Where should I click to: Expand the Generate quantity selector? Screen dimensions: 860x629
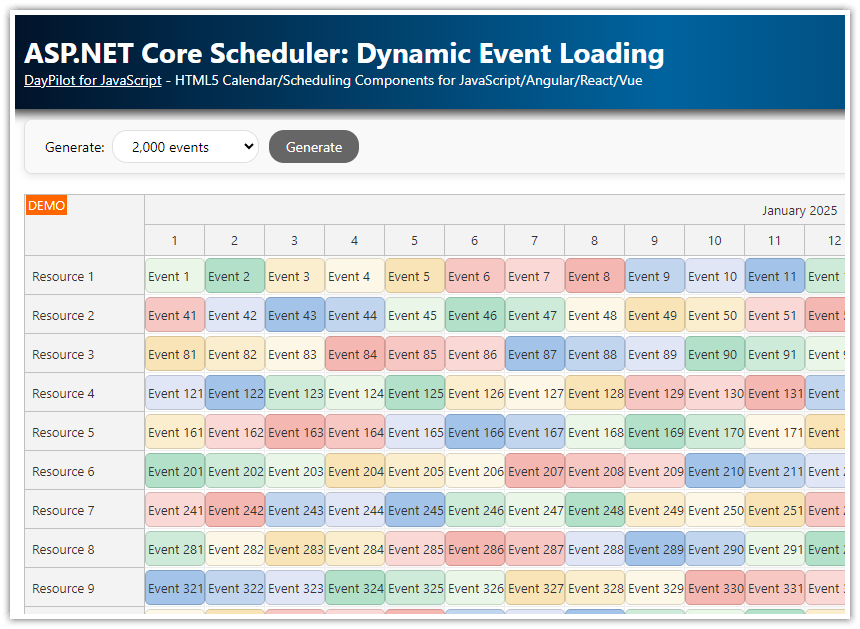point(185,145)
